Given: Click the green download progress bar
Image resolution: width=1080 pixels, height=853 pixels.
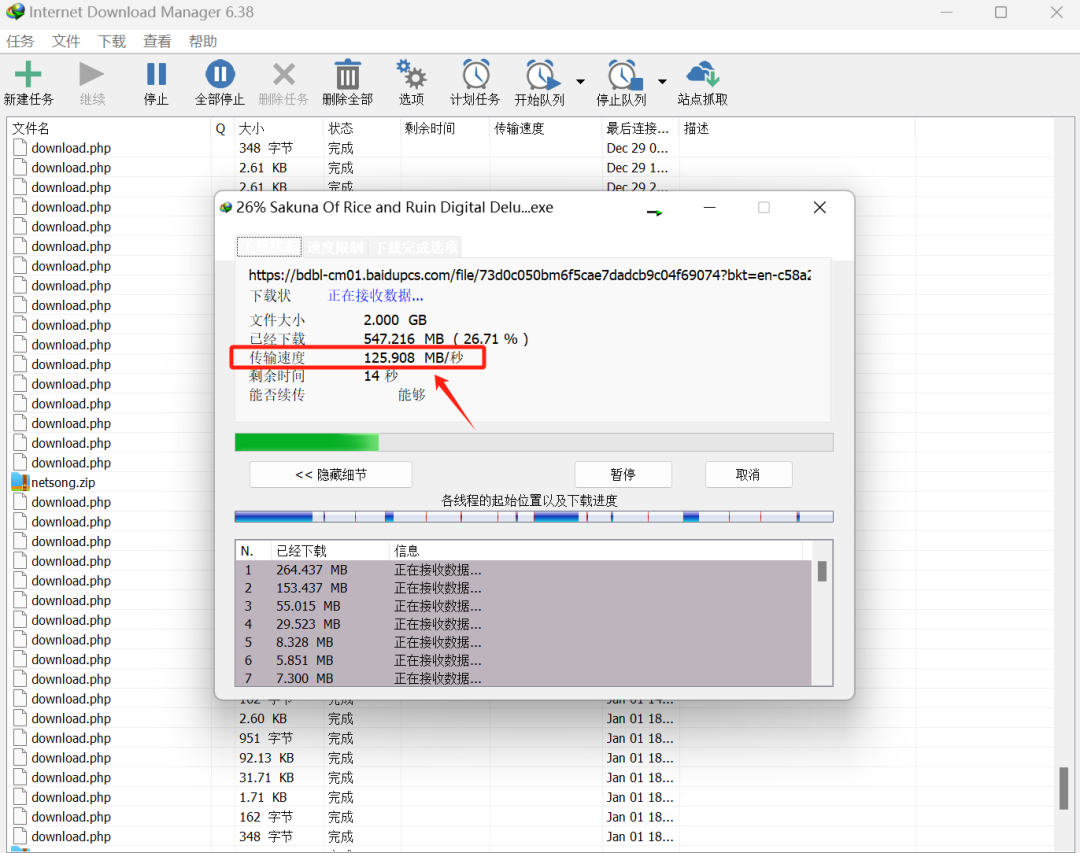Looking at the screenshot, I should point(534,442).
